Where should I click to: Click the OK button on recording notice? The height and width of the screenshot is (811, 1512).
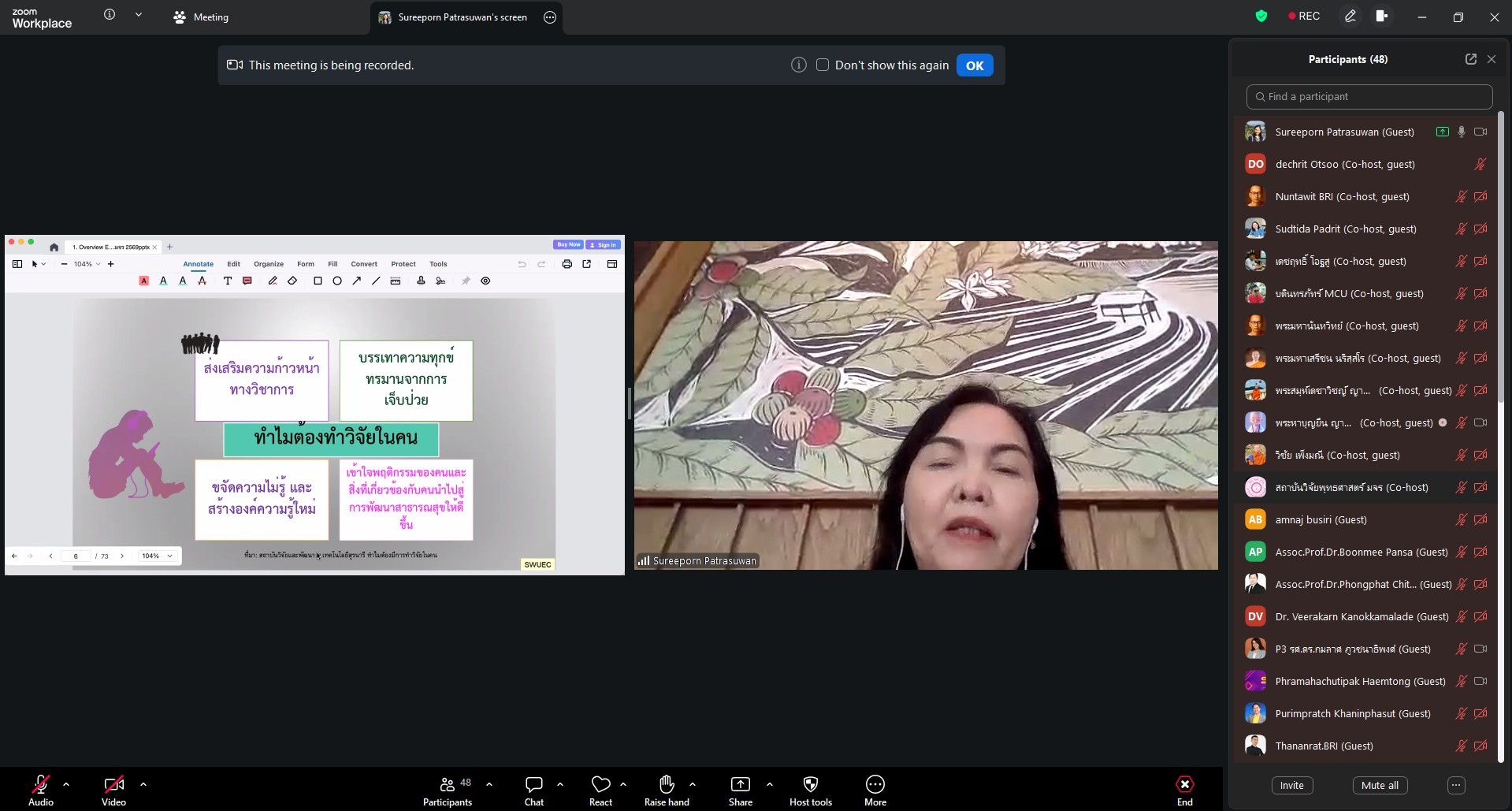coord(975,65)
